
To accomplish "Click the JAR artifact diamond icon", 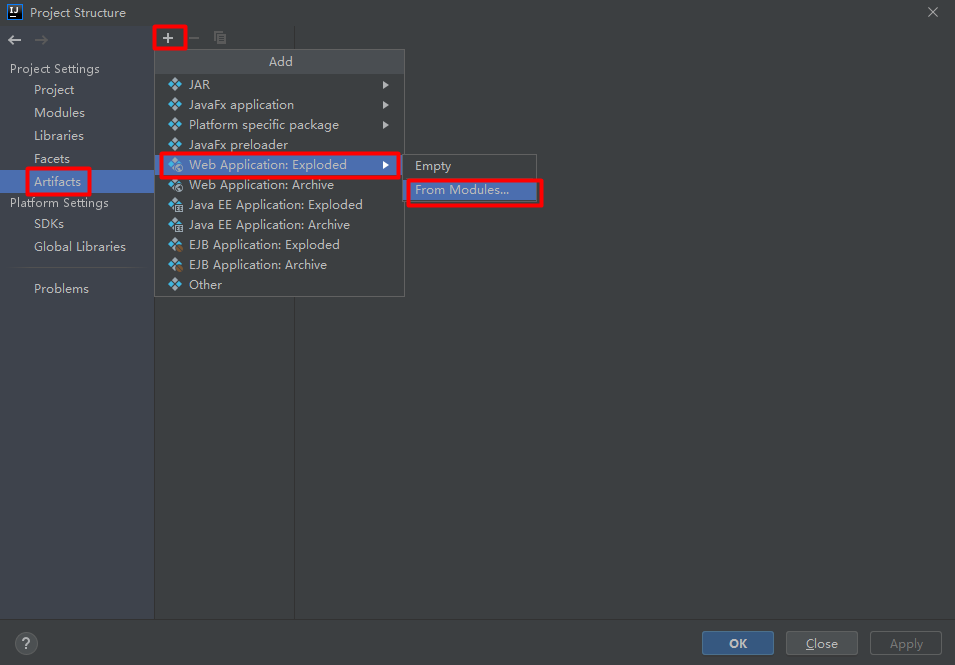I will coord(175,84).
